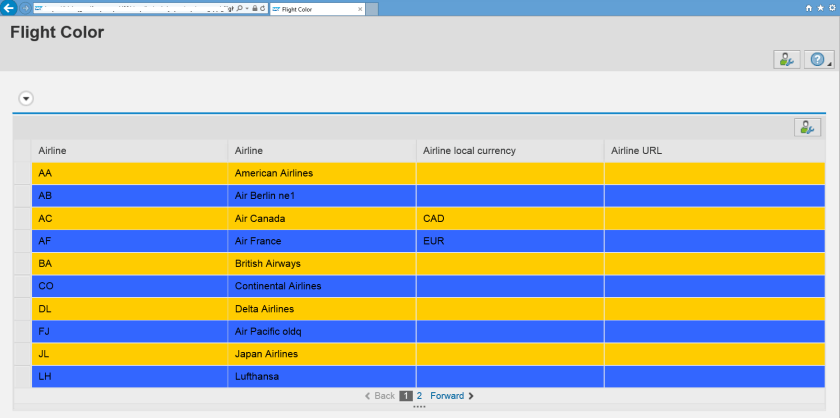Click the lock security icon in address bar
This screenshot has height=418, width=840.
click(x=254, y=9)
